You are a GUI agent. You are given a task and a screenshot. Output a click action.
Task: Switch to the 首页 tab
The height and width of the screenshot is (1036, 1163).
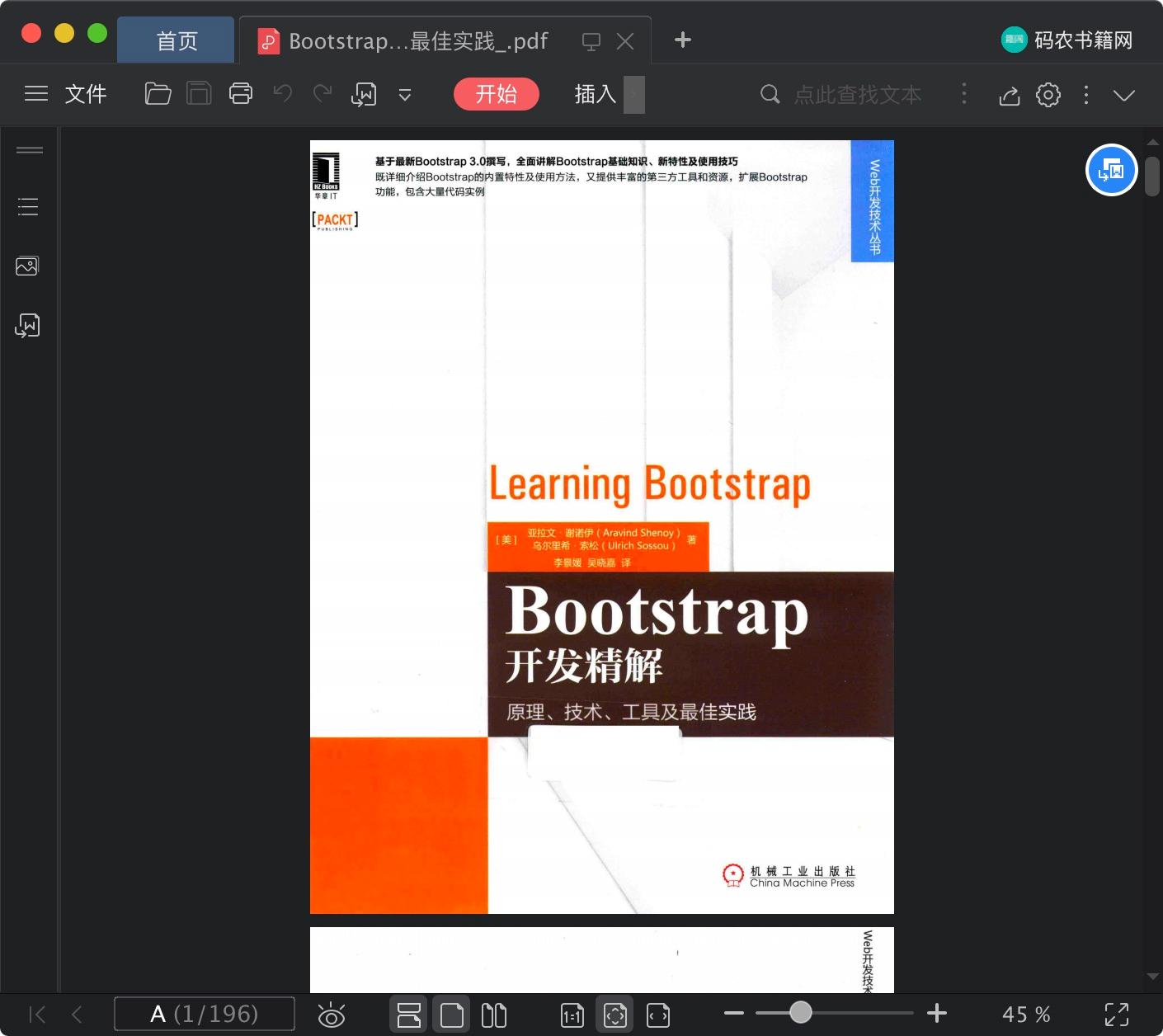177,40
